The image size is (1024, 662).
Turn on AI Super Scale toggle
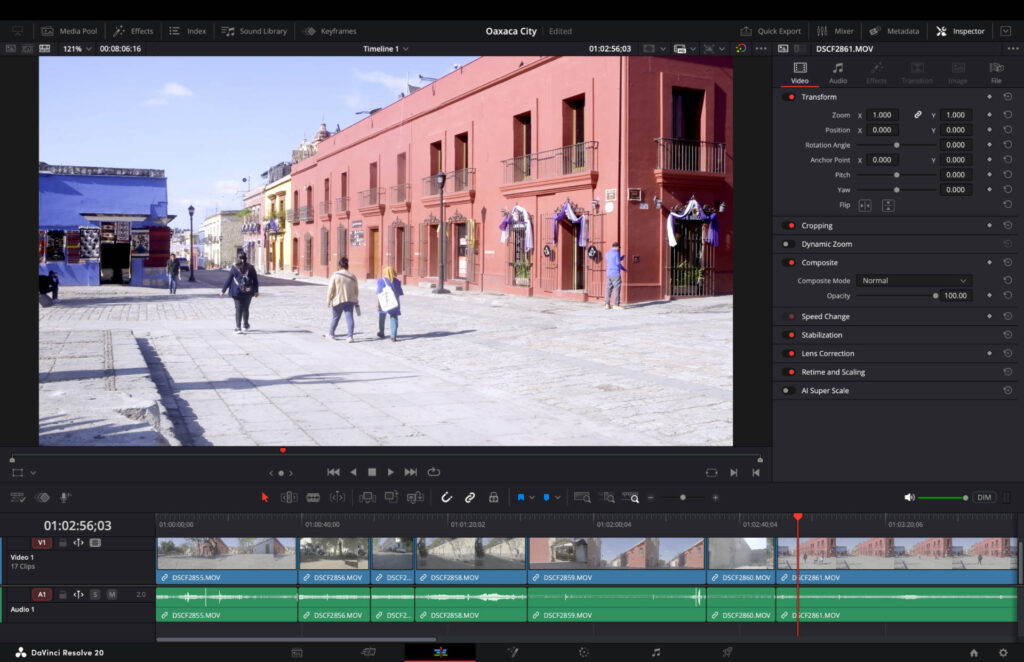[x=789, y=390]
